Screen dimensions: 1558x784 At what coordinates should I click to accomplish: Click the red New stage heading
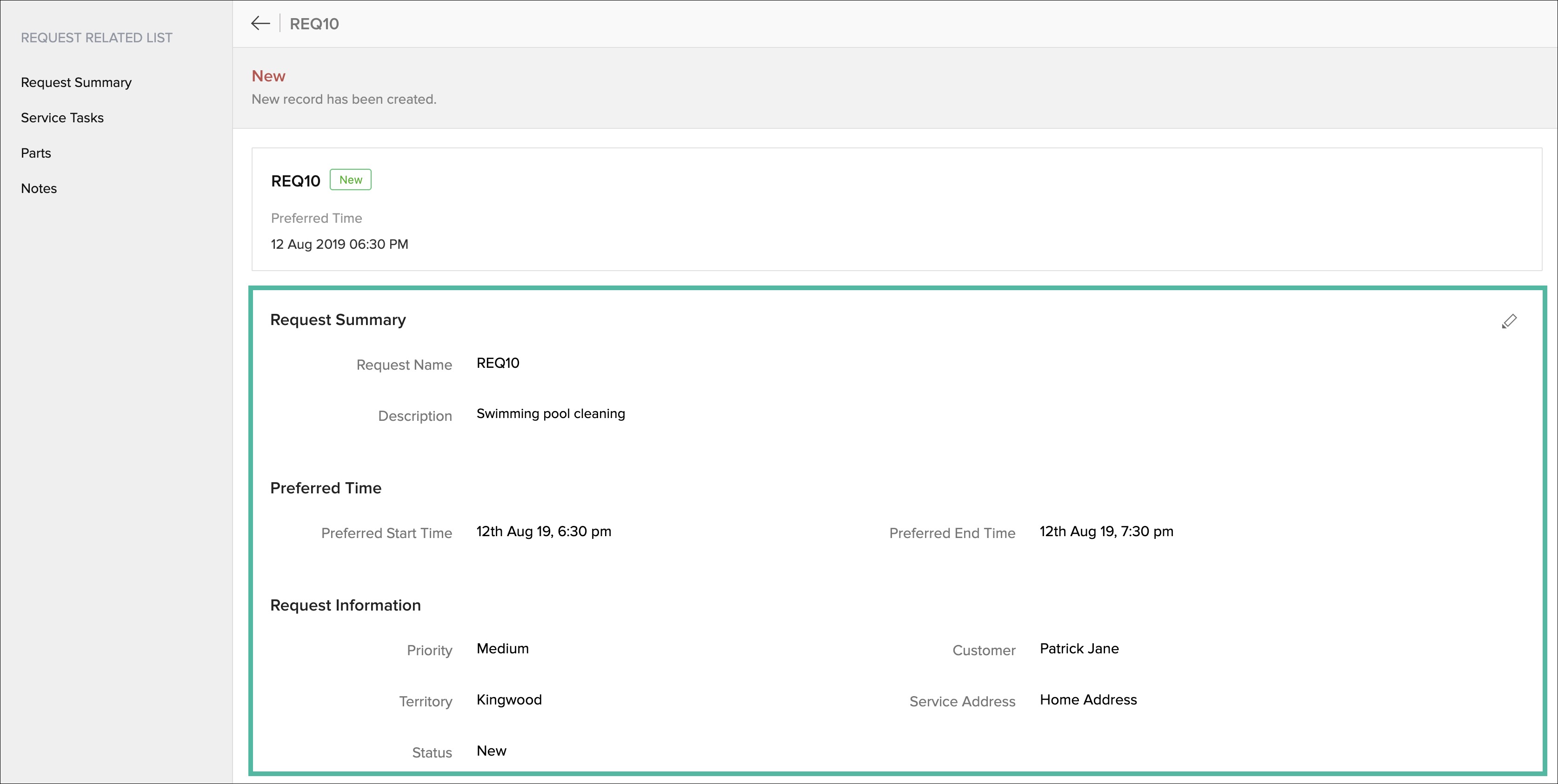click(x=268, y=76)
